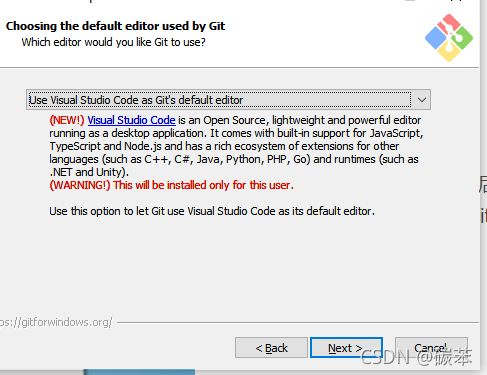This screenshot has width=487, height=375.
Task: Click the 'Choosing the default editor' heading
Action: point(115,26)
